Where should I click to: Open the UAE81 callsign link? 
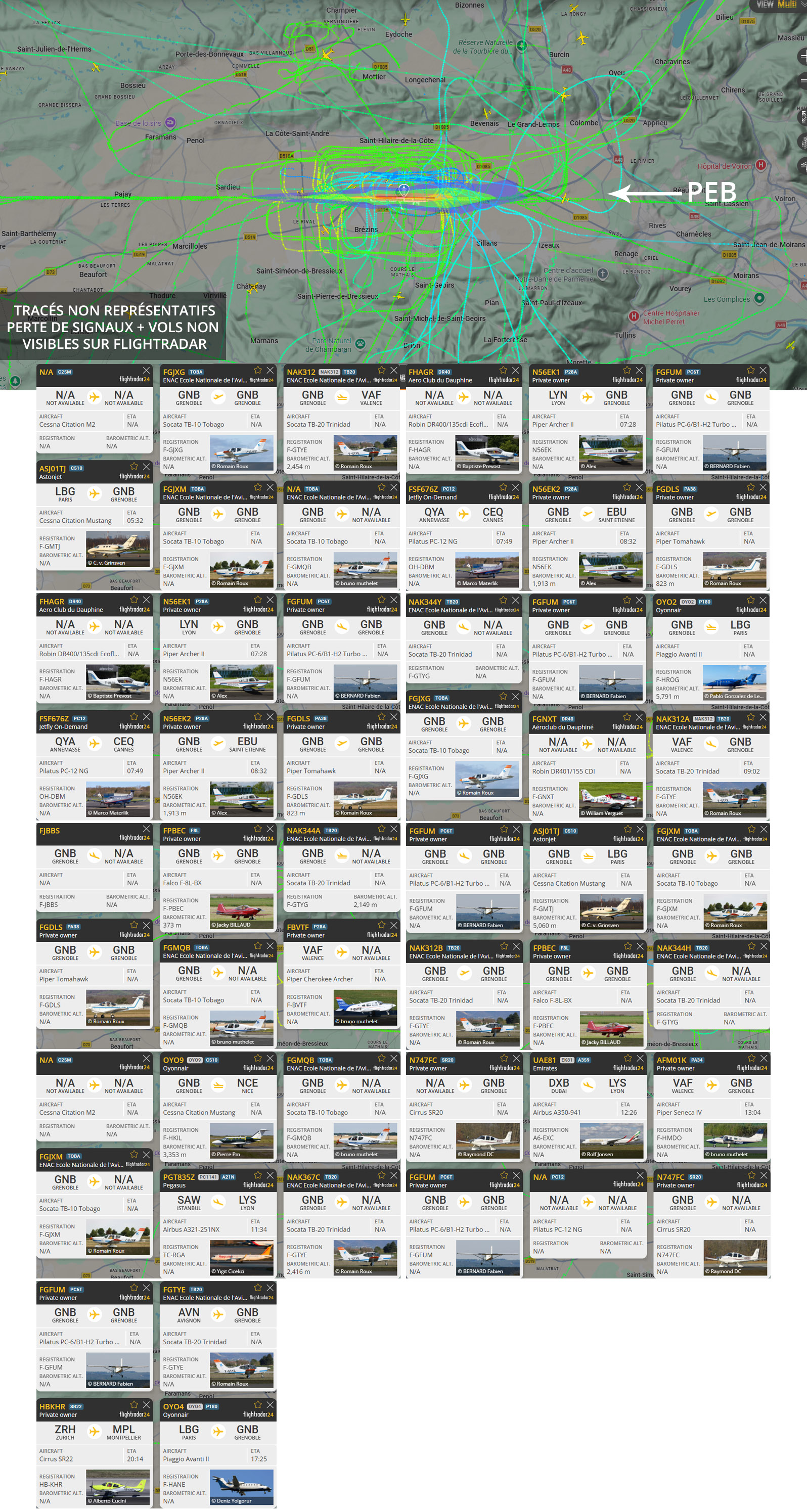point(544,1060)
